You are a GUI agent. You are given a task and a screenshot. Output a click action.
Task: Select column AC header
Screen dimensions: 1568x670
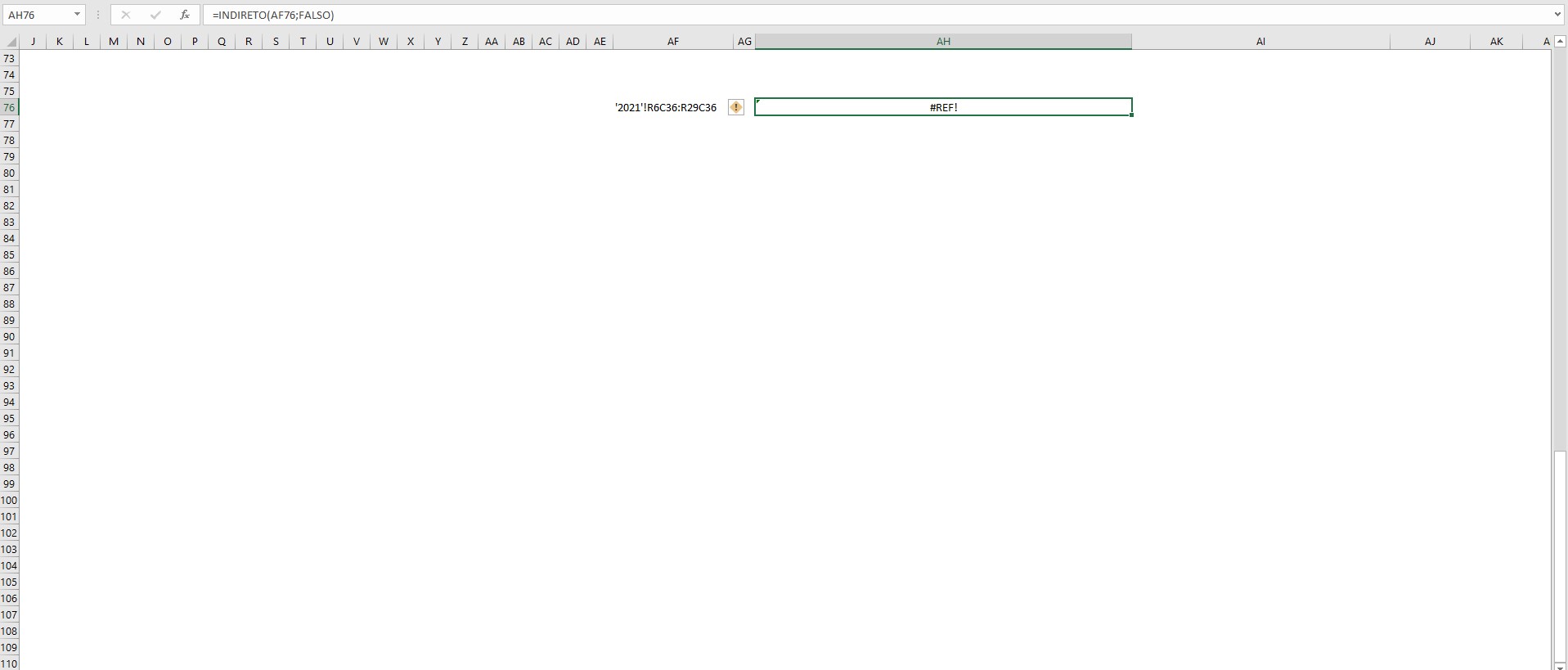546,42
